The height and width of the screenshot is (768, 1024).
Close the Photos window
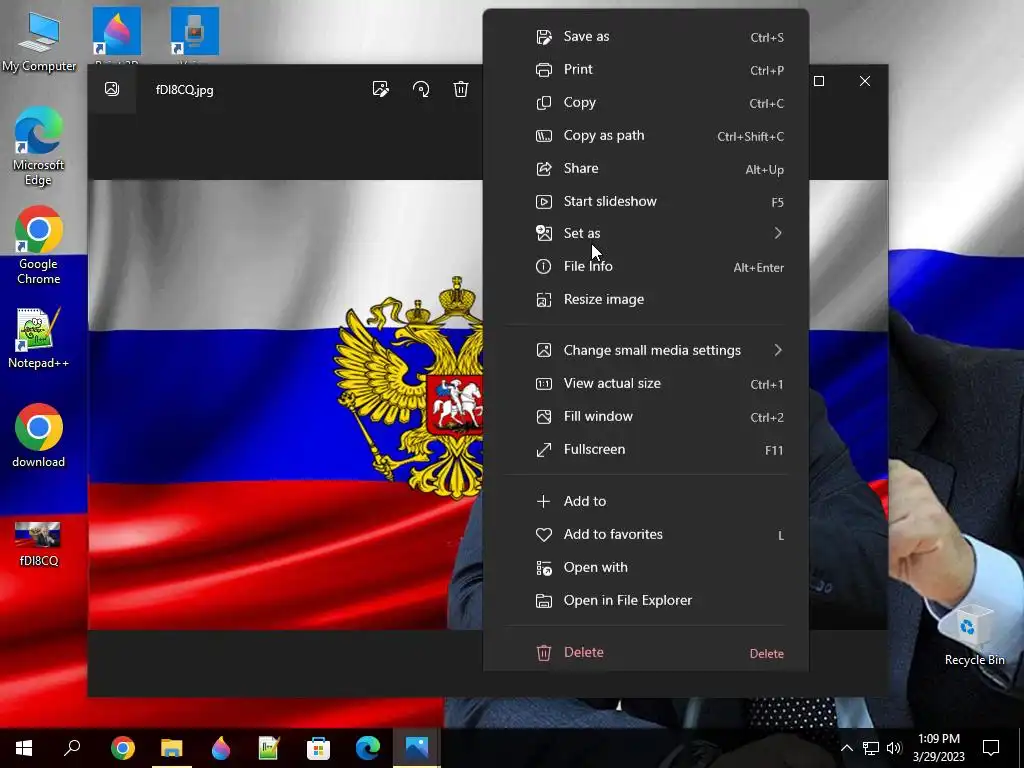(x=865, y=81)
